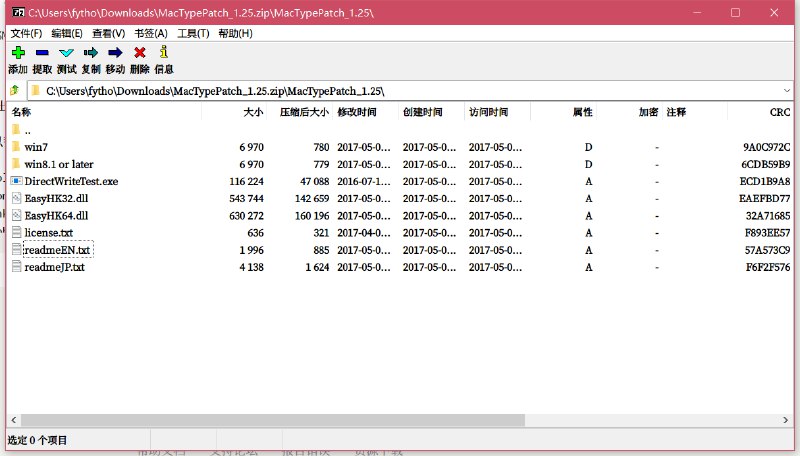Click the status bar text 选定 0 个项目
The image size is (800, 456).
37,440
